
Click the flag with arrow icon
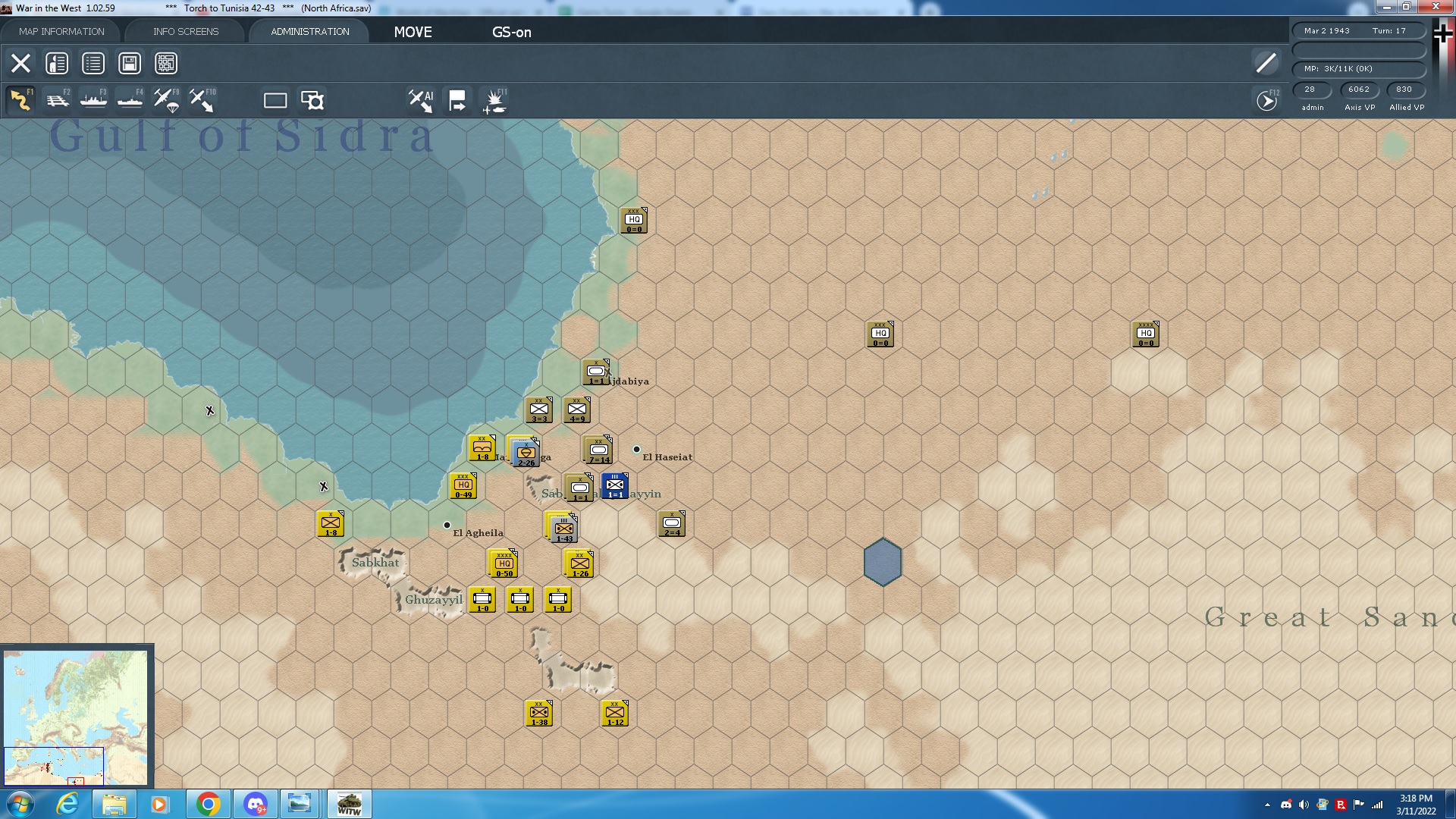coord(457,100)
